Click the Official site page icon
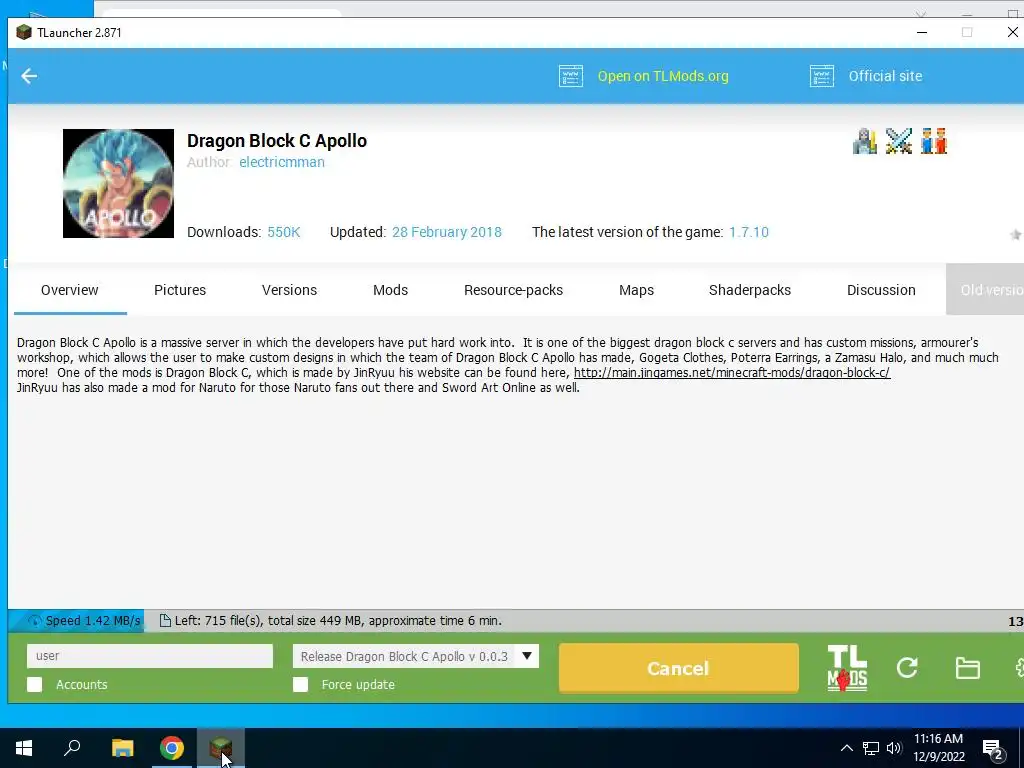 822,76
